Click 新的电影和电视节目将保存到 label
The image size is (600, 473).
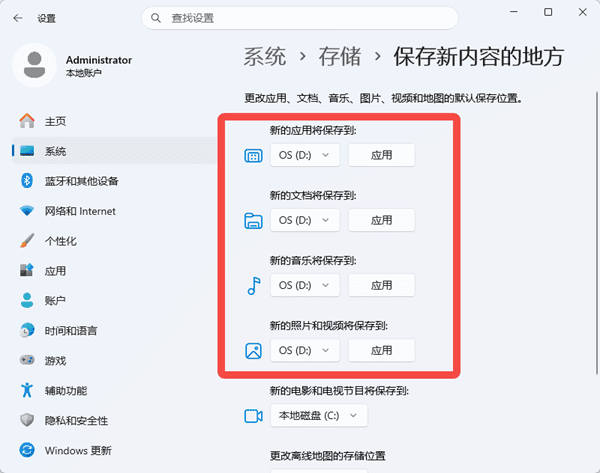coord(339,391)
